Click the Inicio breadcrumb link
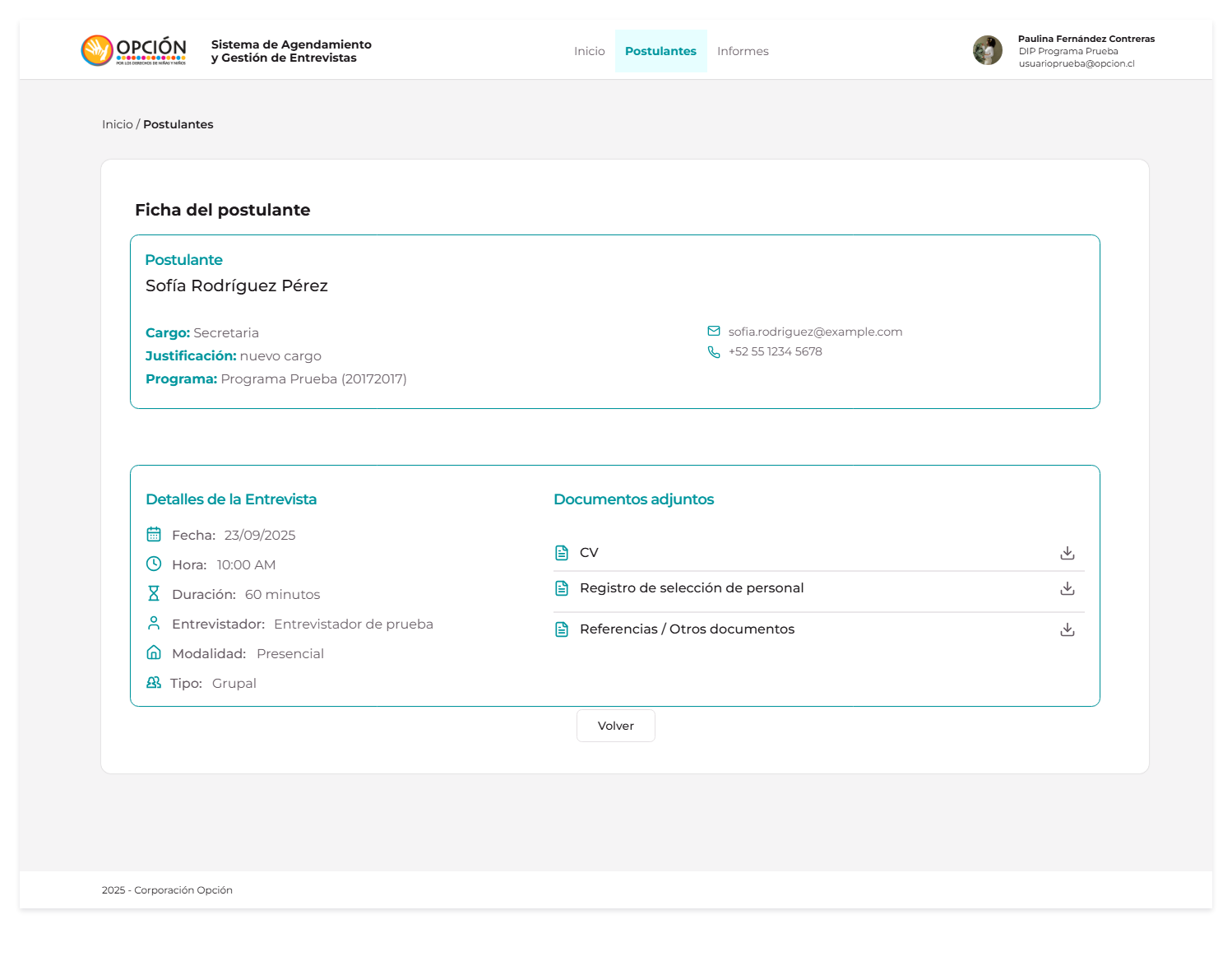The height and width of the screenshot is (961, 1232). (x=117, y=124)
